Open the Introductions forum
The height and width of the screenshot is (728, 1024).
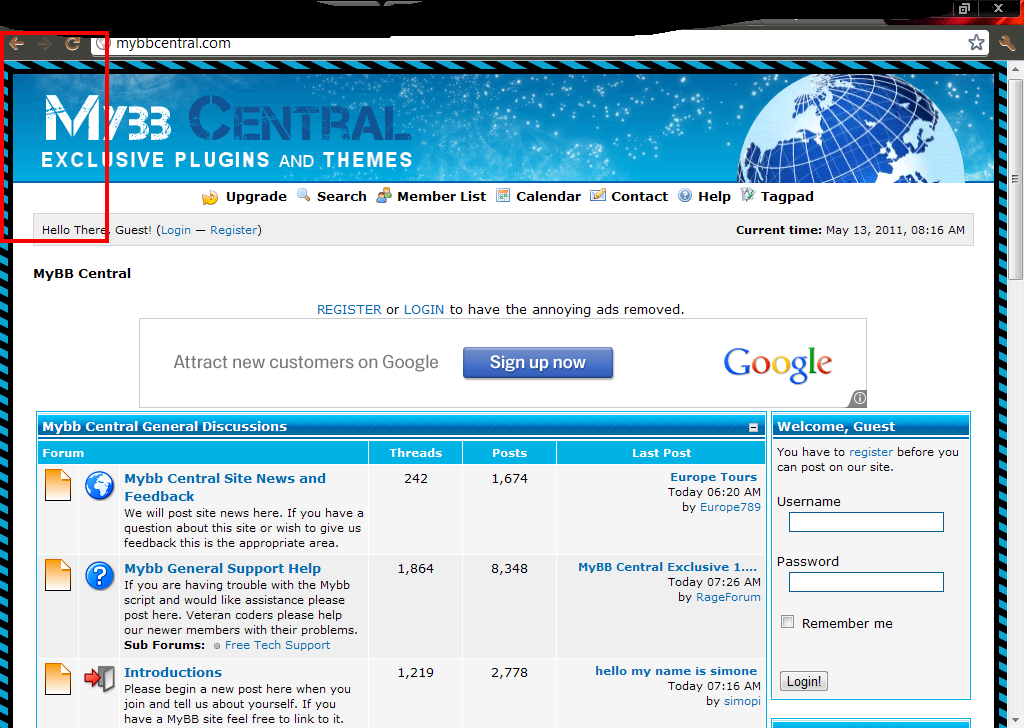[173, 673]
